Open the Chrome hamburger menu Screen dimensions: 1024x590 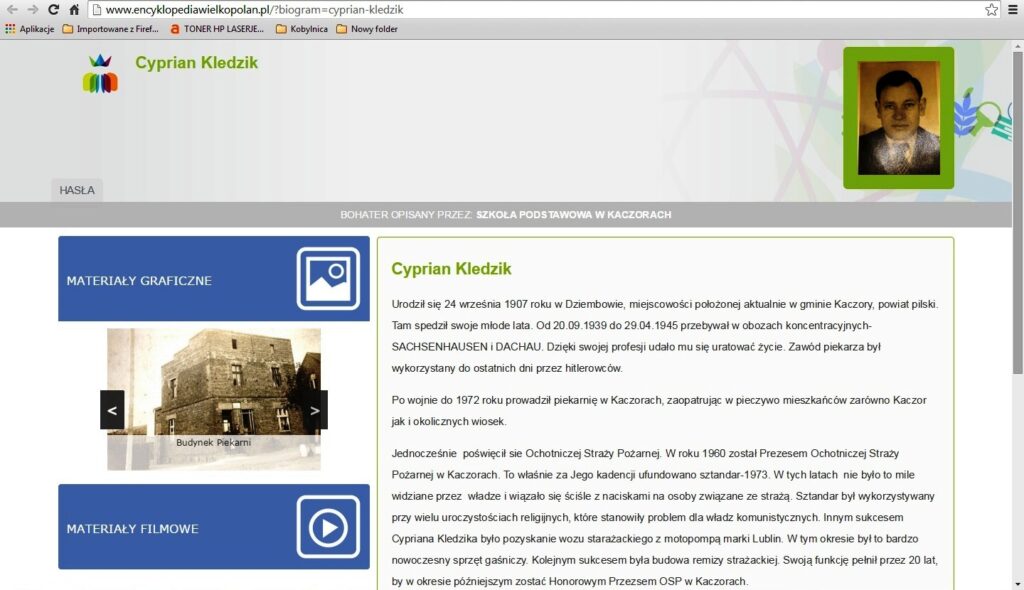pos(1013,10)
